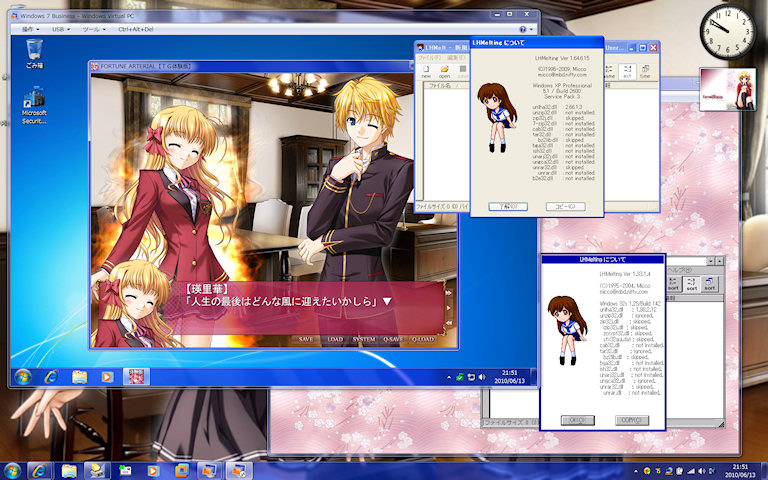Open the host Windows Start menu
The width and height of the screenshot is (768, 480).
tap(12, 471)
